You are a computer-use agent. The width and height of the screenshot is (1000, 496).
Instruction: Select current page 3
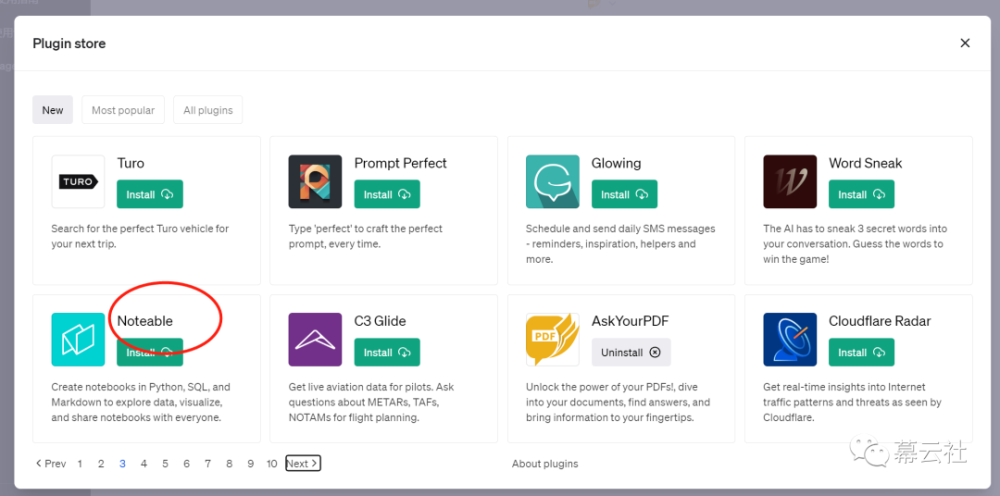tap(122, 463)
